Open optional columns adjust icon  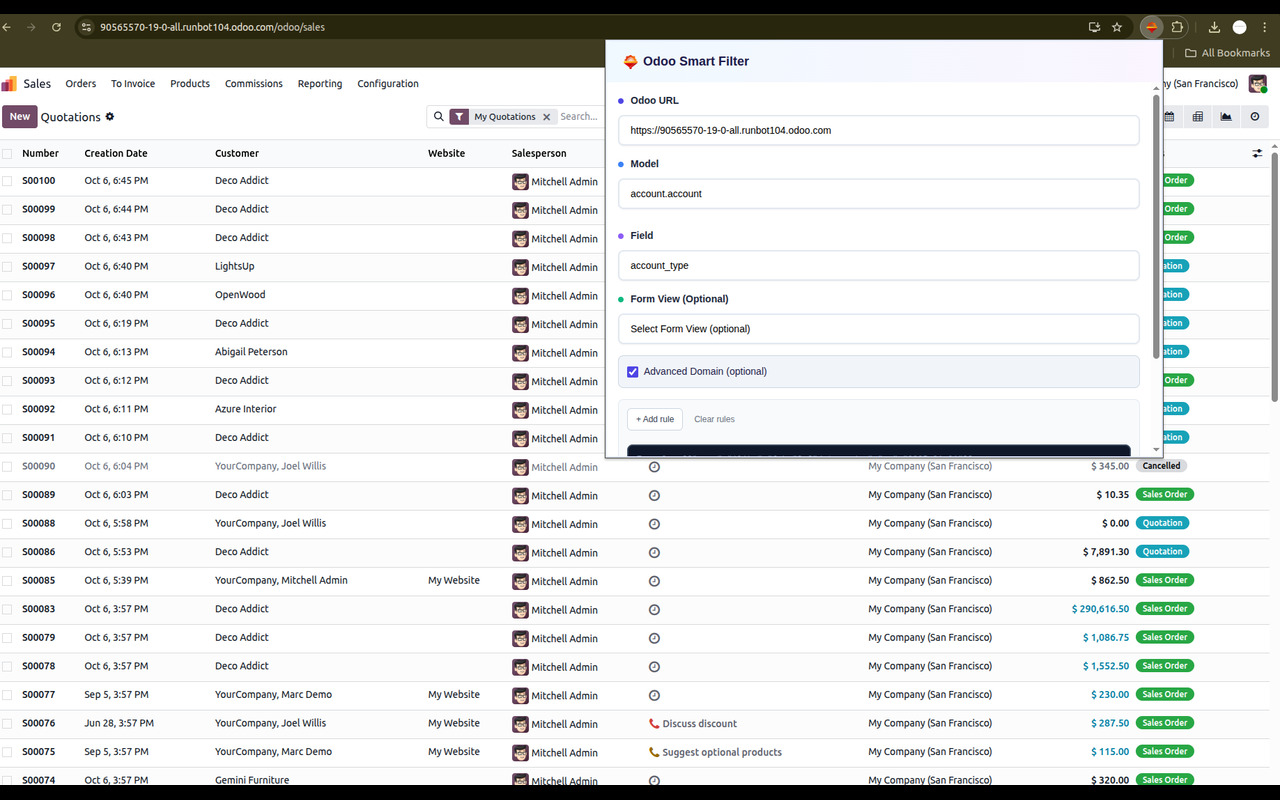[x=1257, y=153]
